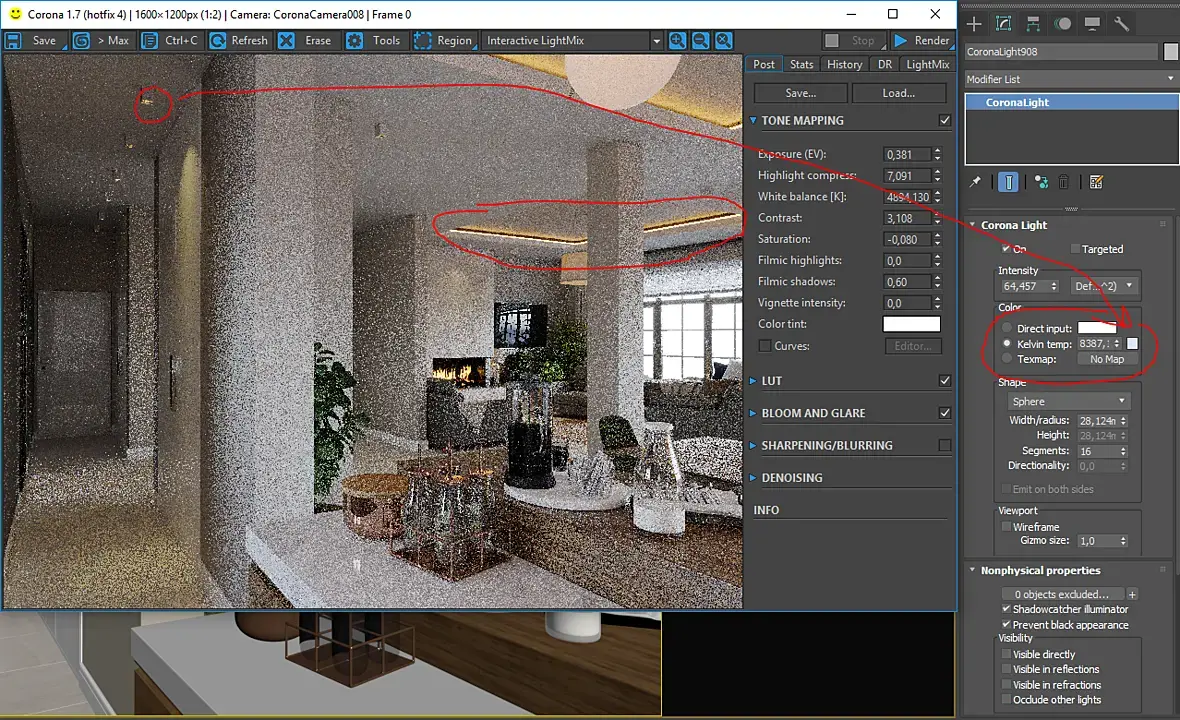Switch to the DR tab
Viewport: 1180px width, 720px height.
[x=885, y=65]
